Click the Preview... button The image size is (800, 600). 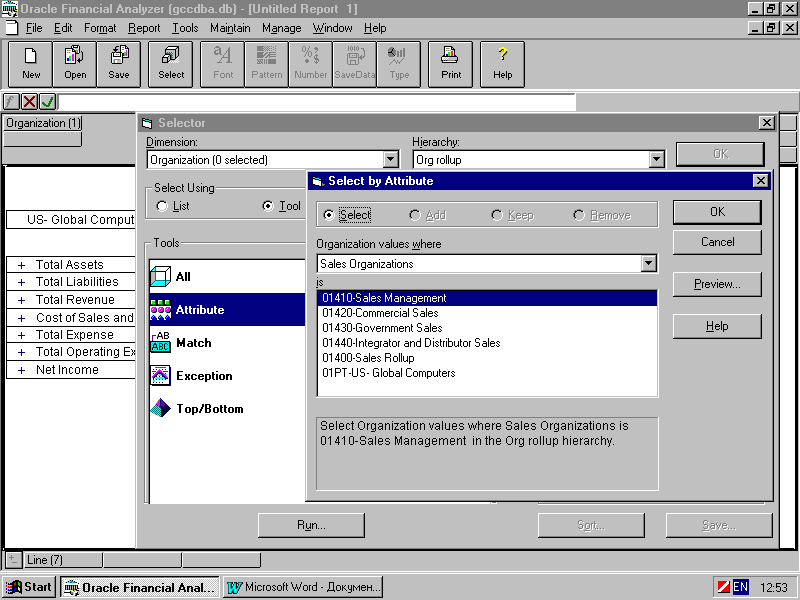click(717, 284)
